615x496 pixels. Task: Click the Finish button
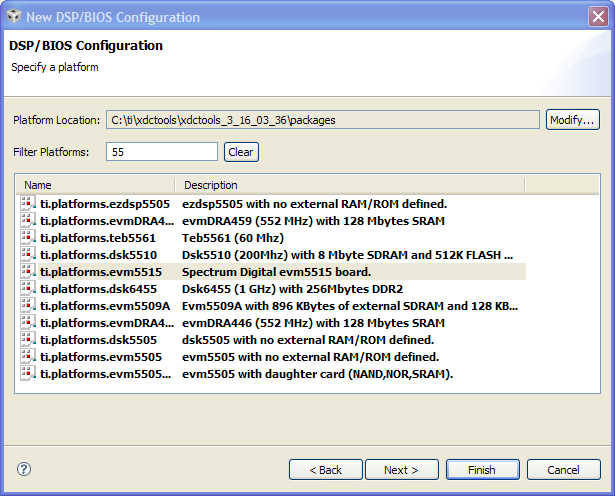[482, 470]
